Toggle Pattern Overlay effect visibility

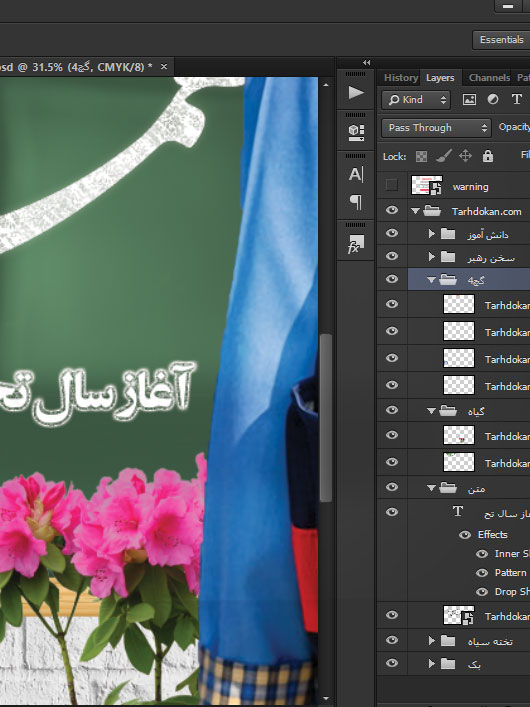[482, 573]
